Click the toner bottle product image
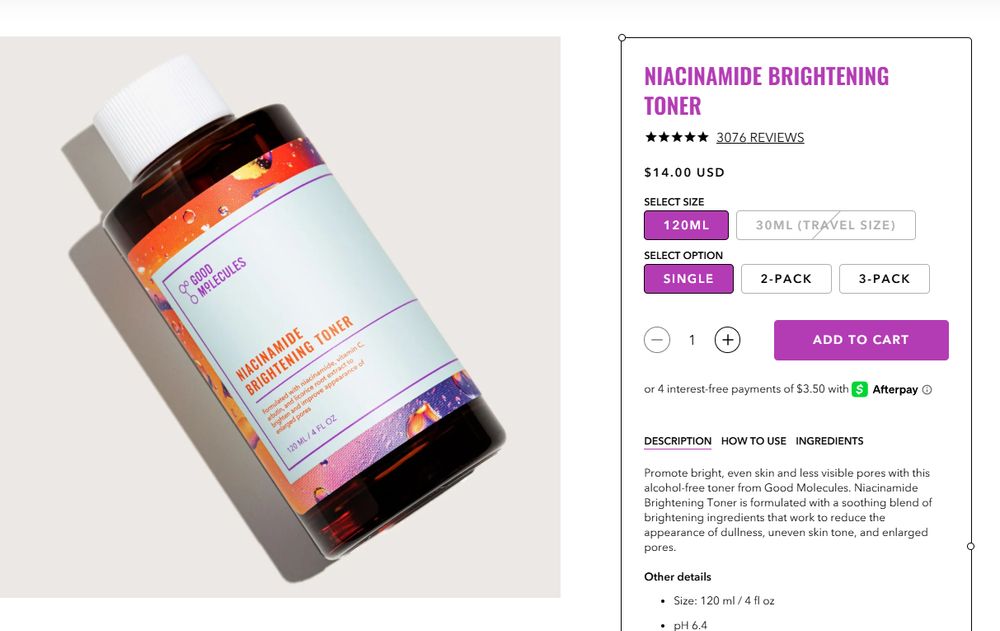 280,317
